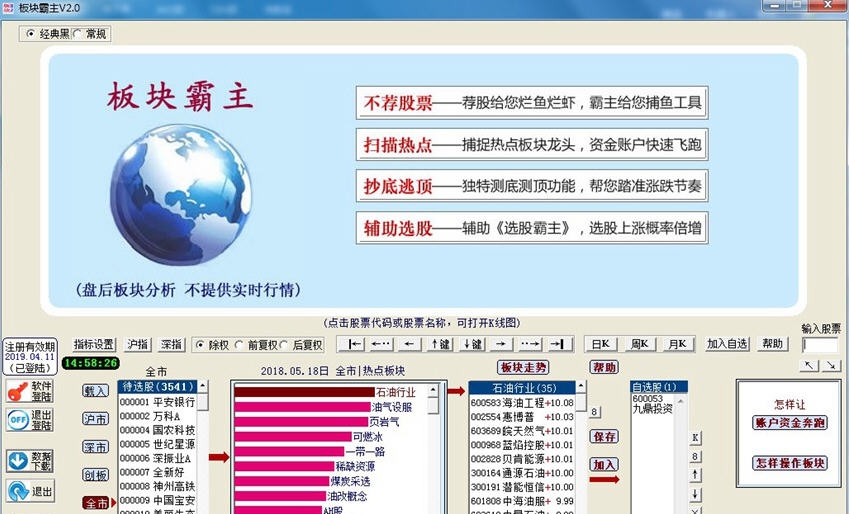
Task: Click the 可燃冰 pink bar
Action: [293, 437]
